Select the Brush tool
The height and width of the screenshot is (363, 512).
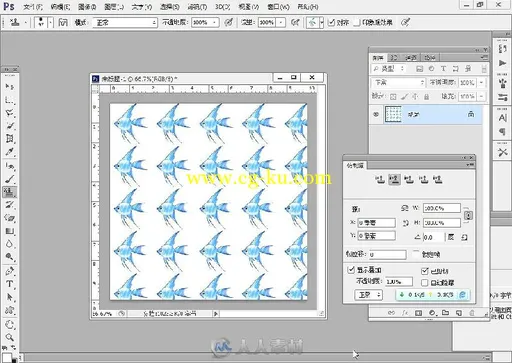(10, 179)
